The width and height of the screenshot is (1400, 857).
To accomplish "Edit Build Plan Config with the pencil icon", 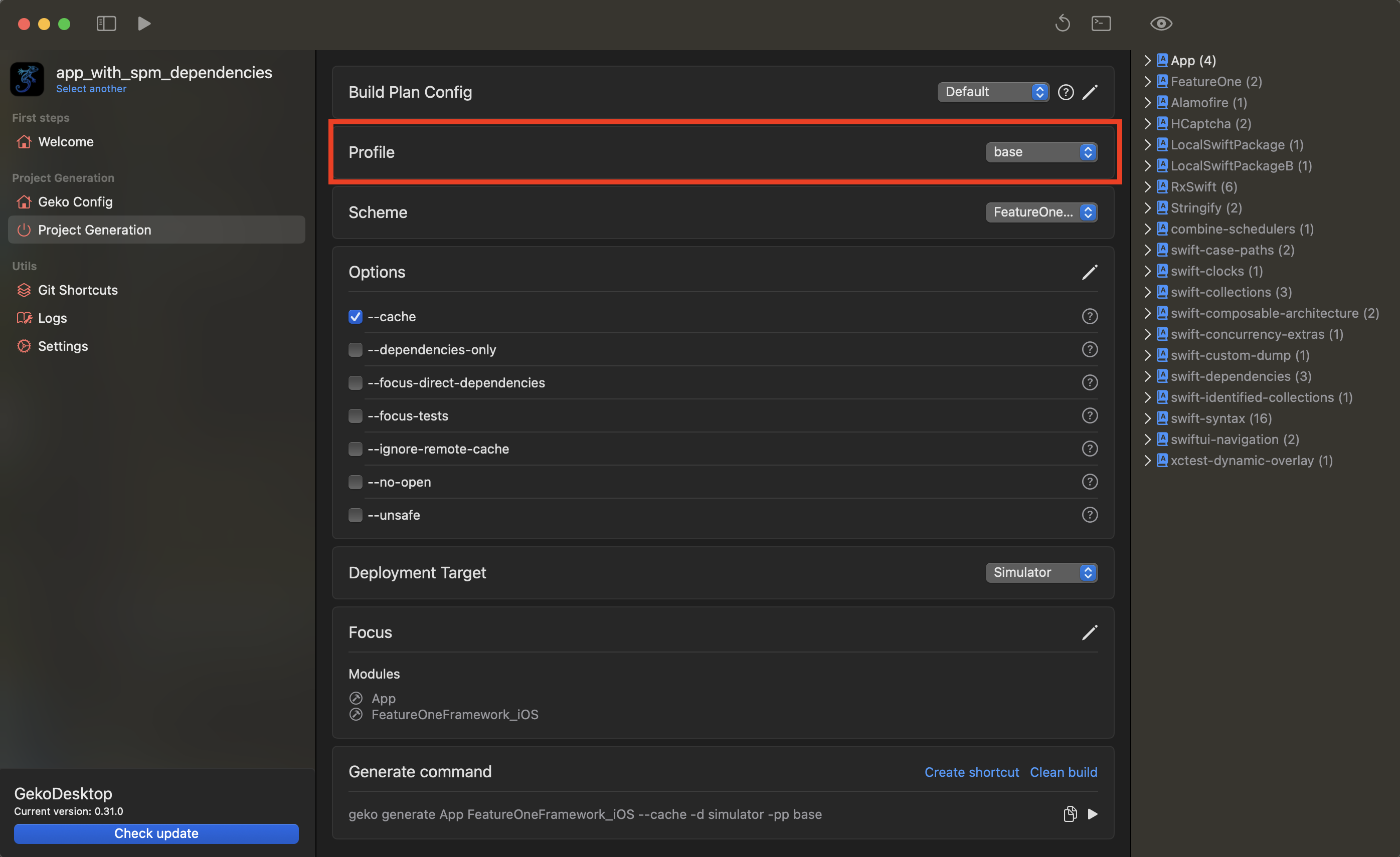I will point(1089,92).
